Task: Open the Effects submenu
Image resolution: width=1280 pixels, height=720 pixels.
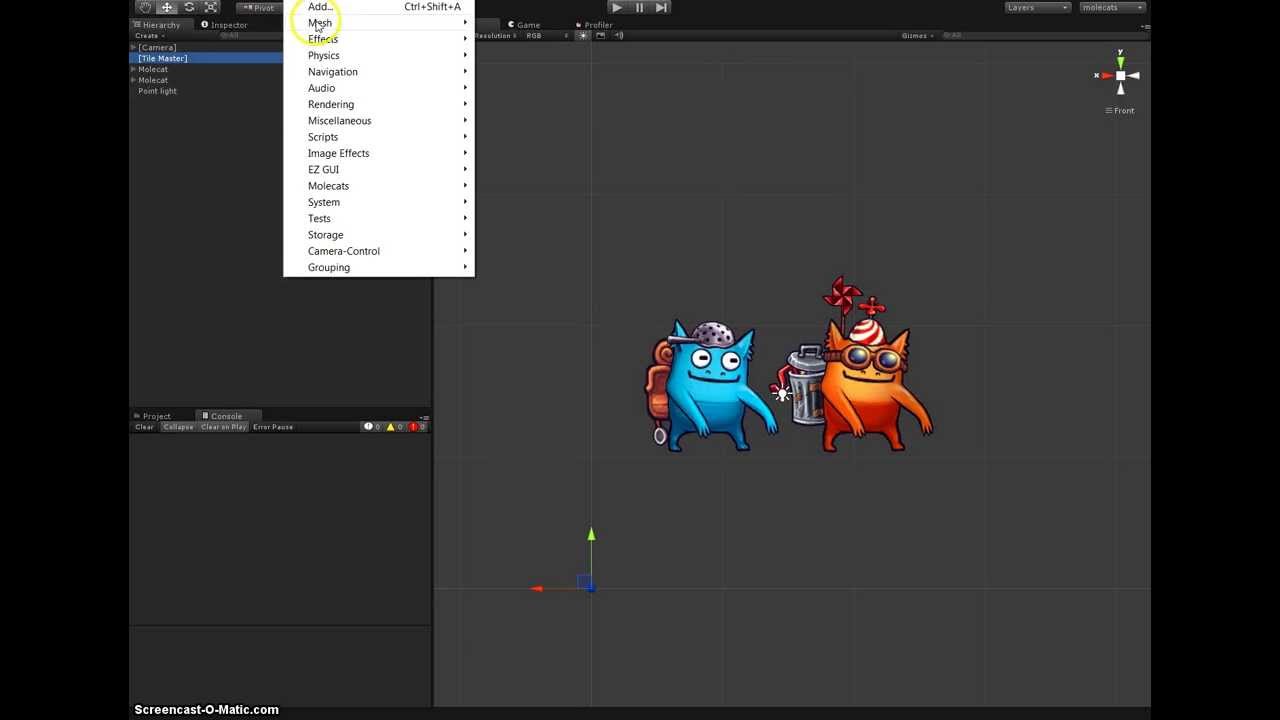Action: pyautogui.click(x=378, y=39)
